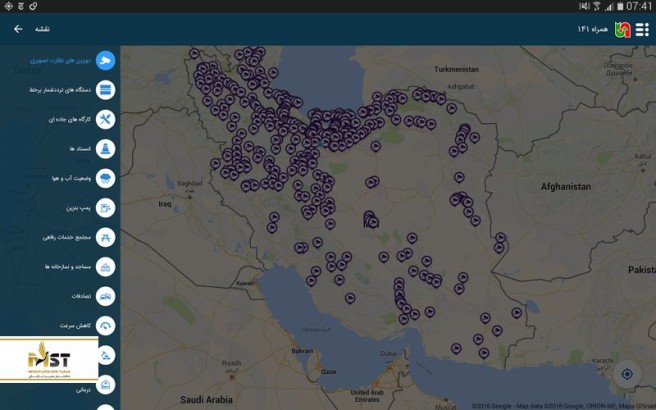Tap the Wi-Fi icon in status bar
The image size is (656, 410).
coord(597,6)
